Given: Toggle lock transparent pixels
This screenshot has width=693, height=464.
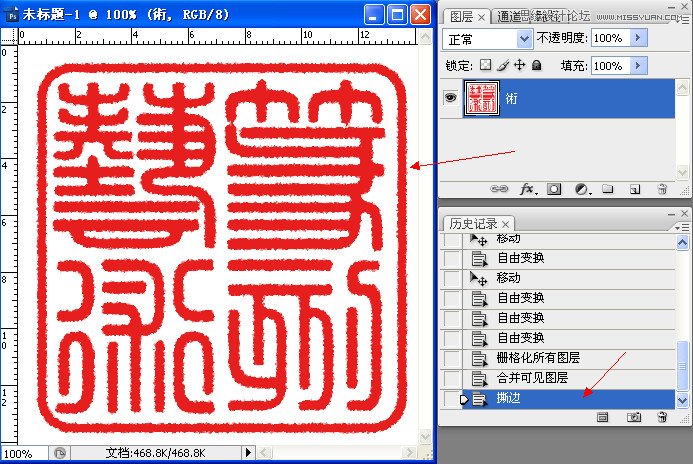Looking at the screenshot, I should (485, 65).
